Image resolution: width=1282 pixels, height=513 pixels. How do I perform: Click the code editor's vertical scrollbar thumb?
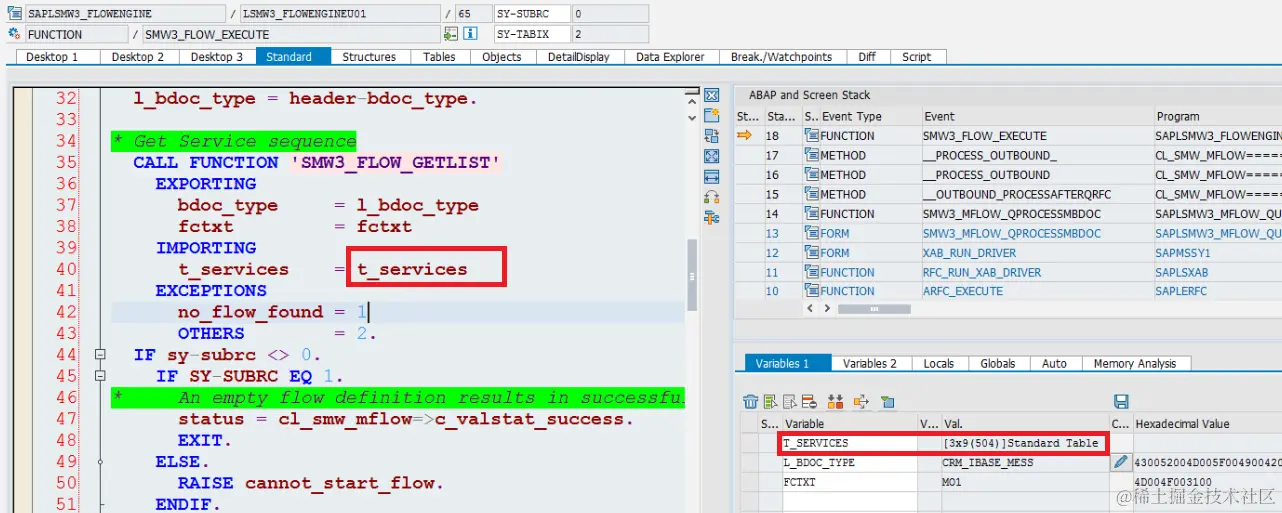point(692,274)
